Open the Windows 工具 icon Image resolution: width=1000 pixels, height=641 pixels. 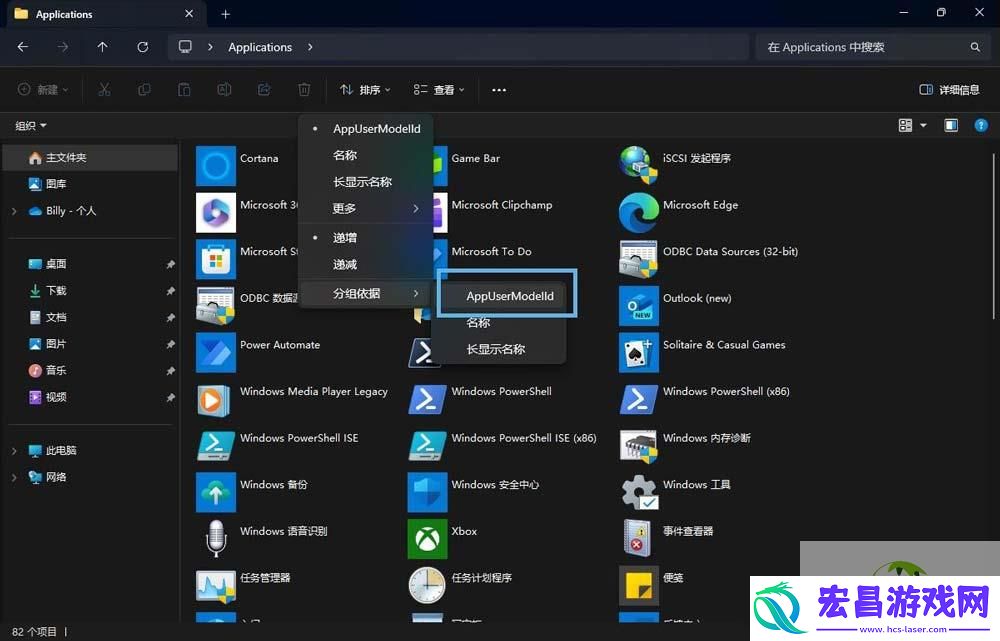(638, 492)
